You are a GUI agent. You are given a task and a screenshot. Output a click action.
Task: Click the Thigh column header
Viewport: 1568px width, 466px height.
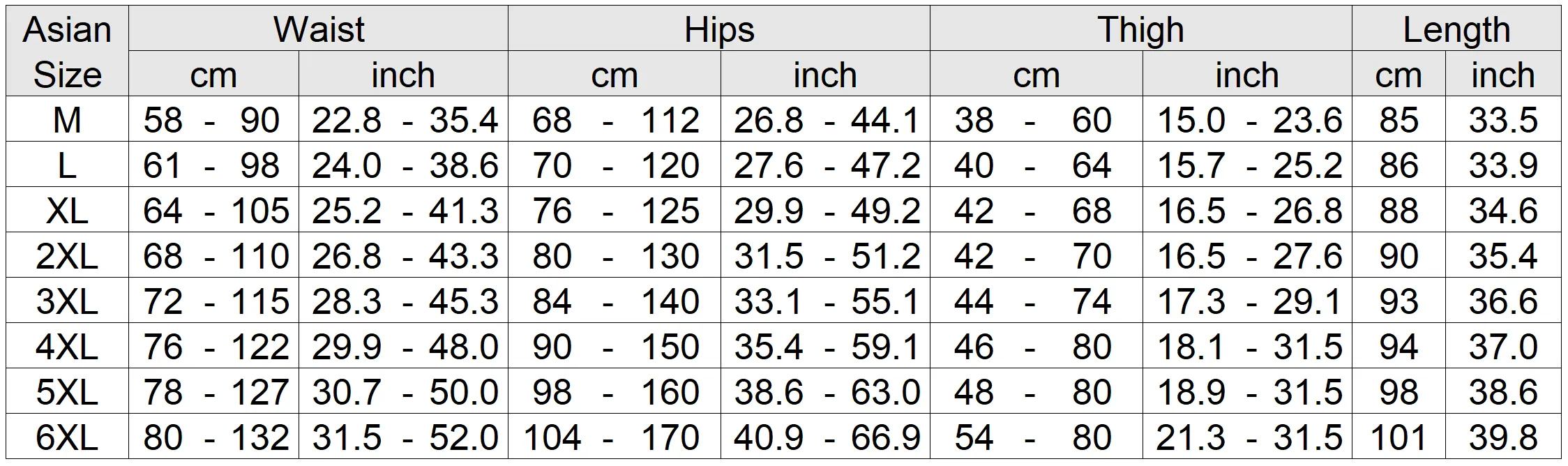(1141, 29)
